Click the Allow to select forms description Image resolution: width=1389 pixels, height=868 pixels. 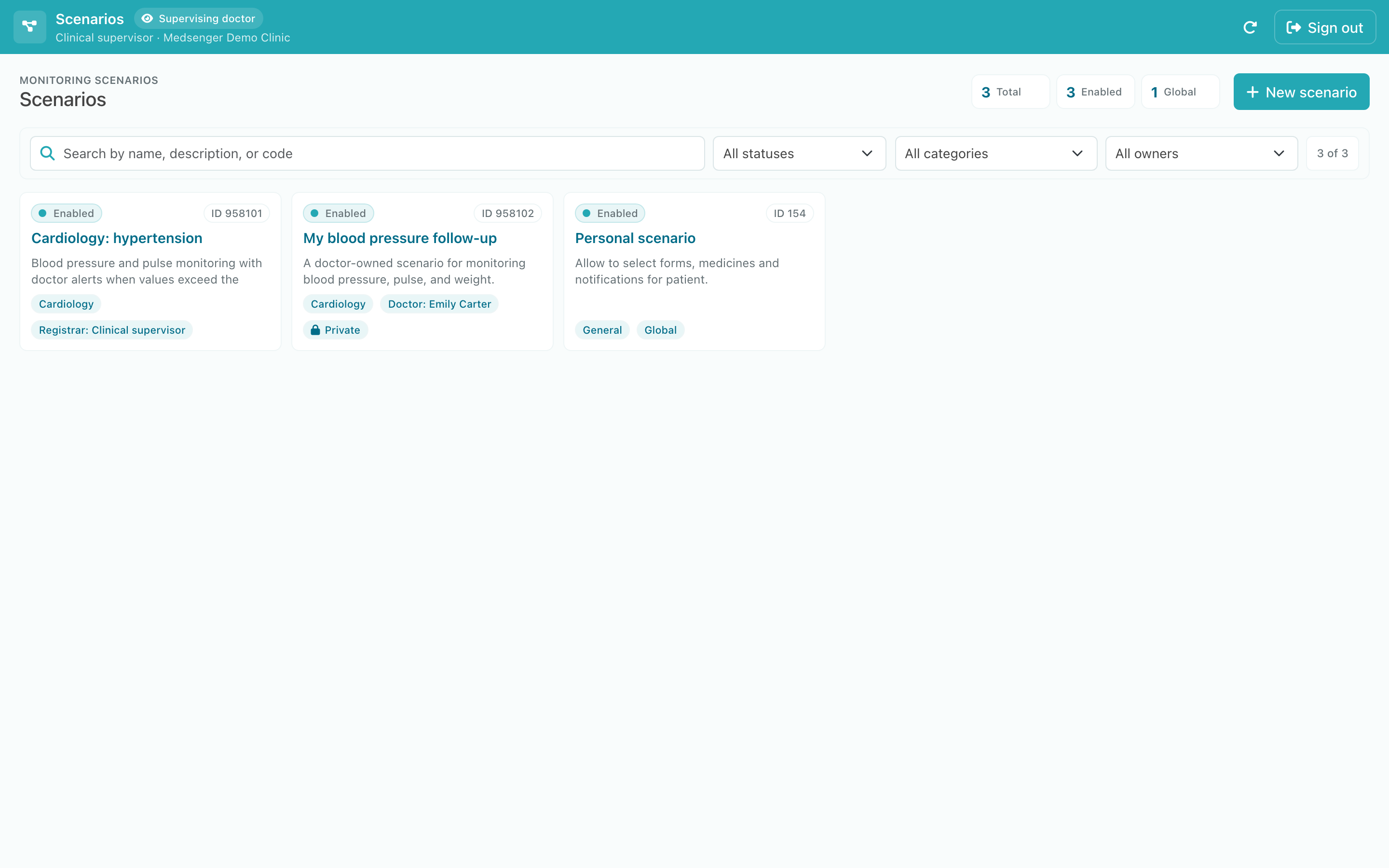point(677,271)
